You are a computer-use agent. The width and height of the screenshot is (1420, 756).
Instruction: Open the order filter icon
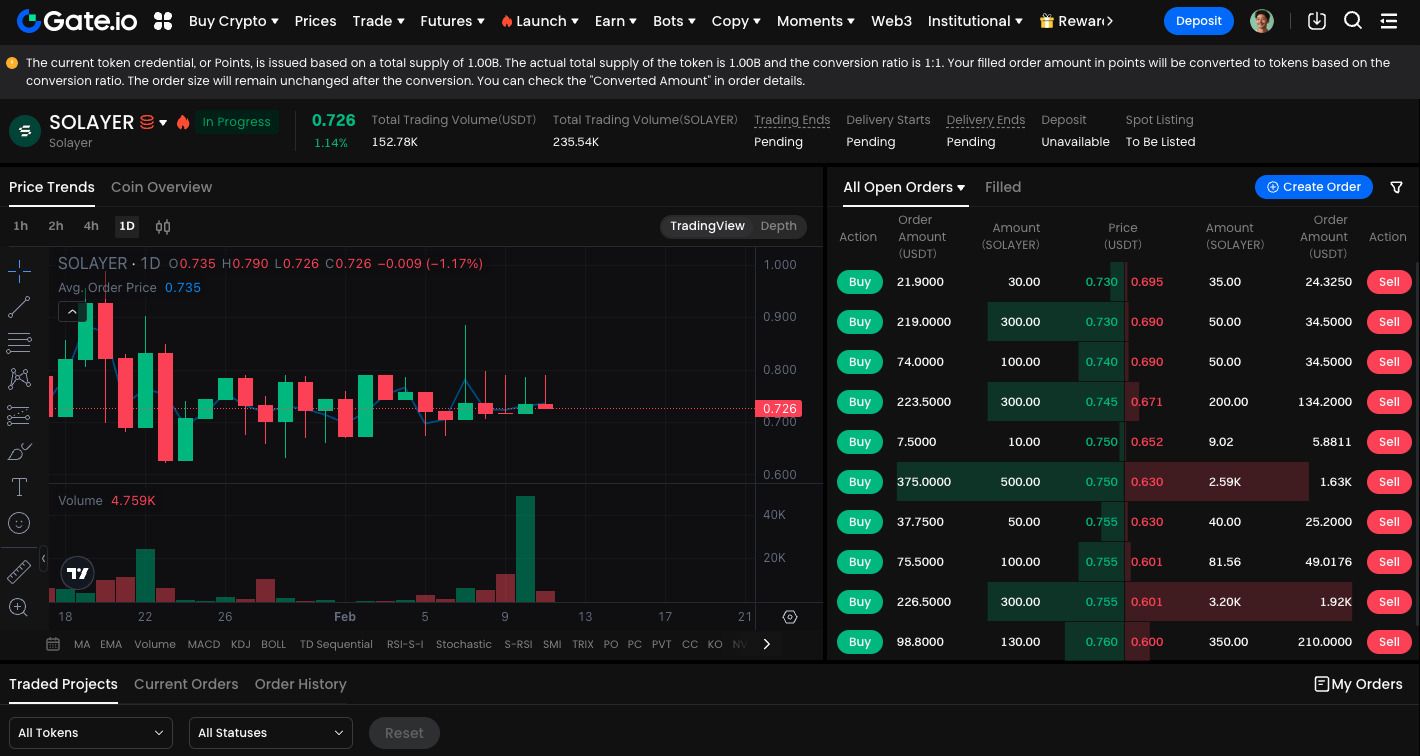tap(1397, 187)
